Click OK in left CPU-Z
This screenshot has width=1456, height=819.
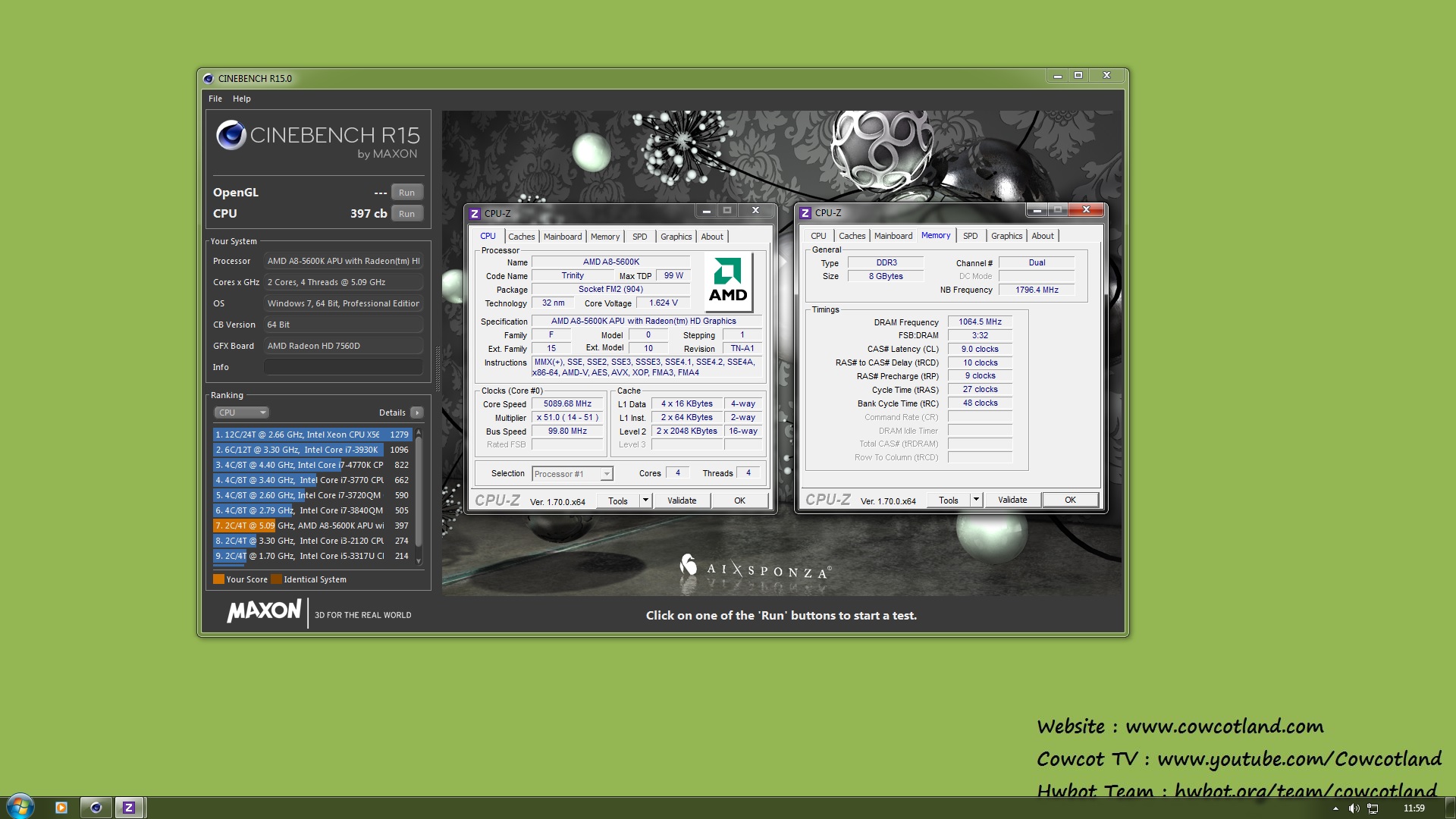point(739,500)
